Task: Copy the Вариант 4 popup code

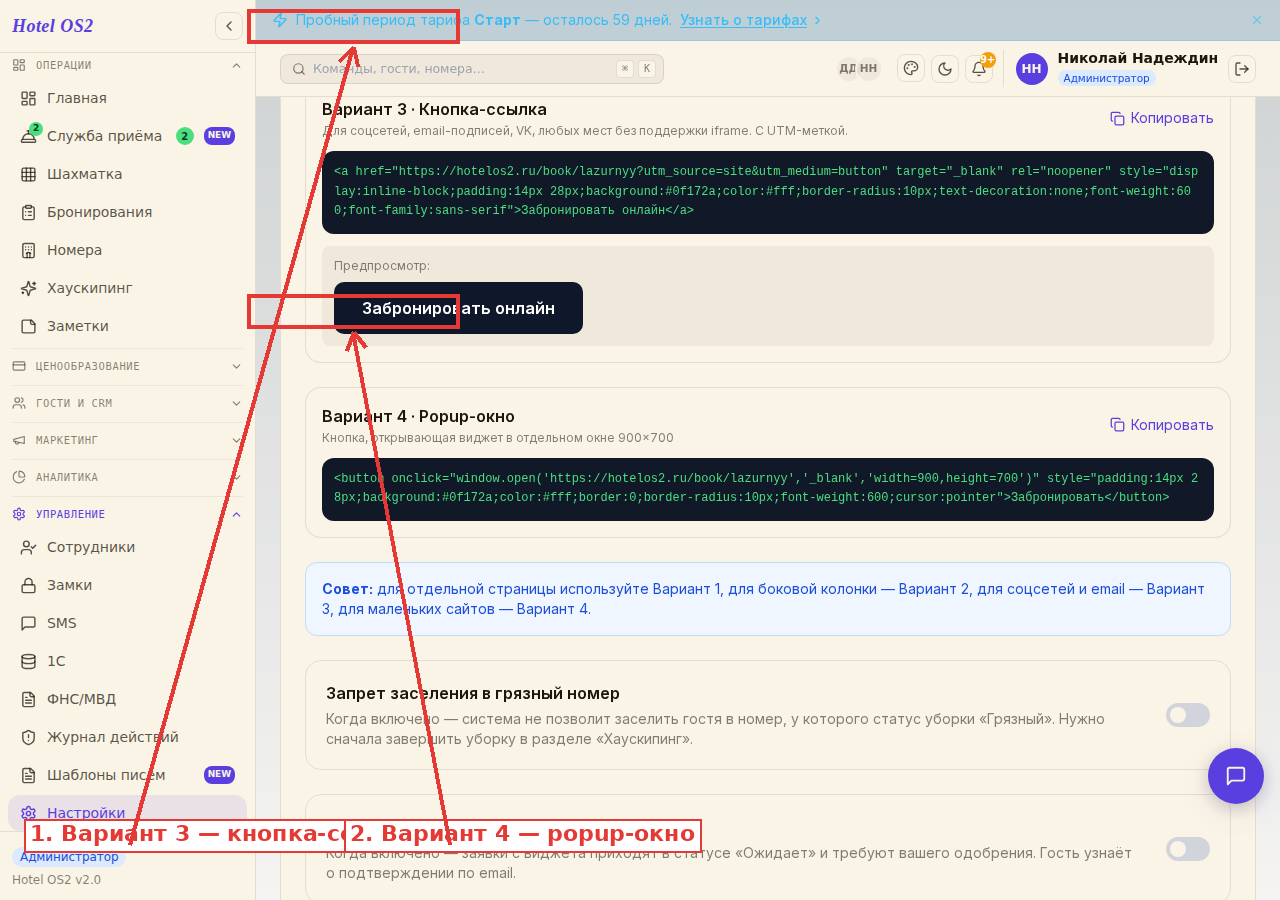Action: tap(1162, 425)
